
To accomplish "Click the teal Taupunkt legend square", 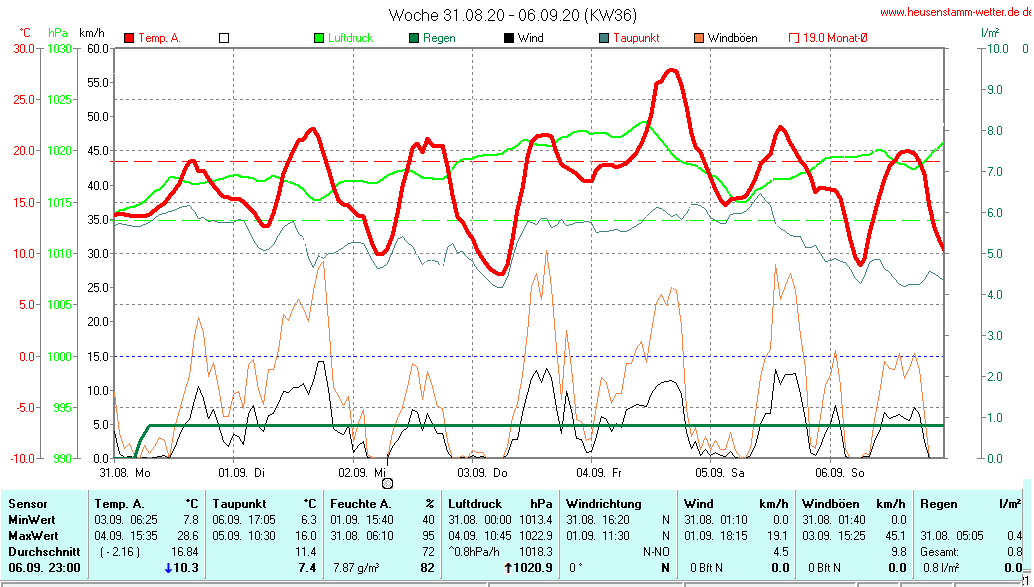I will pos(604,38).
